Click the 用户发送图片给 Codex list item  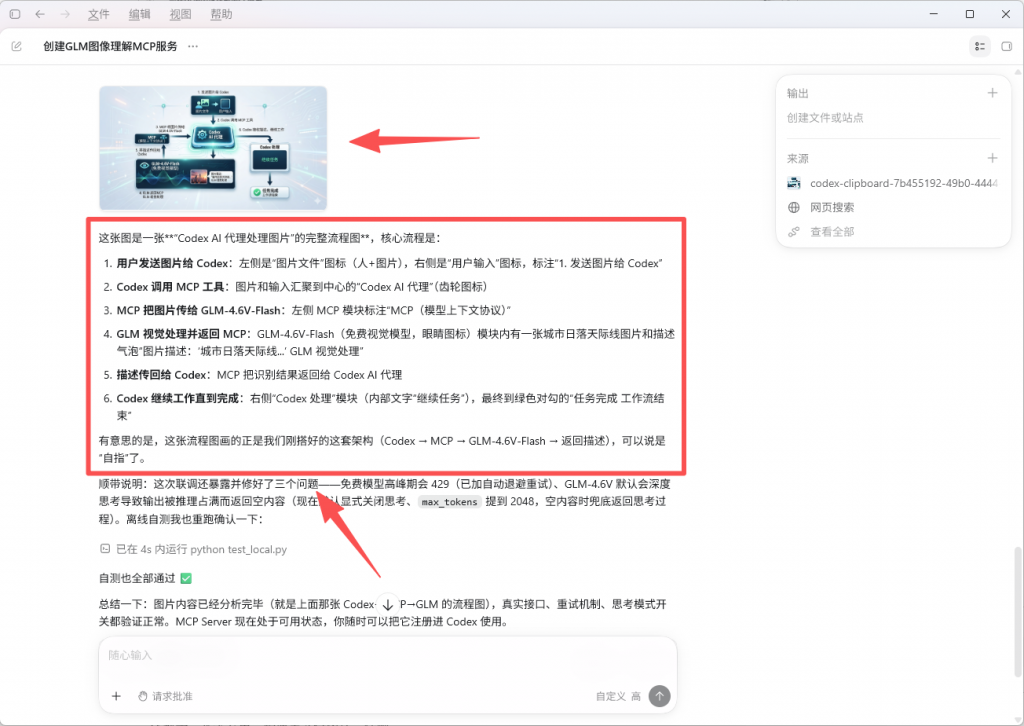[x=389, y=263]
